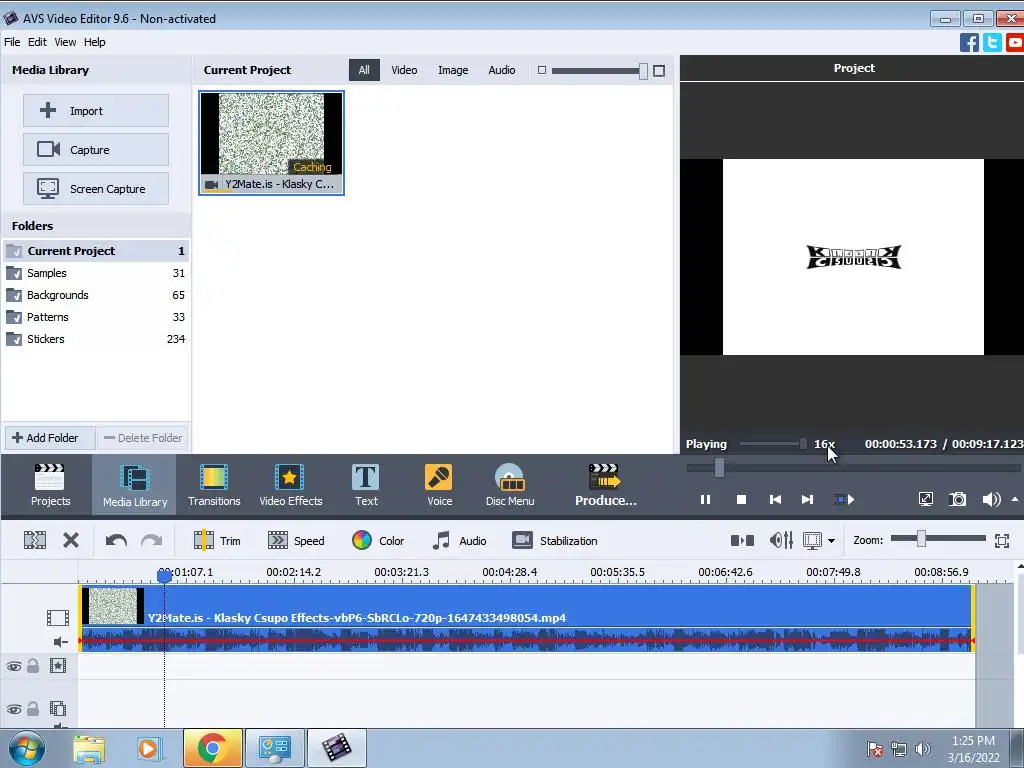Filter media by Video tab

[404, 70]
